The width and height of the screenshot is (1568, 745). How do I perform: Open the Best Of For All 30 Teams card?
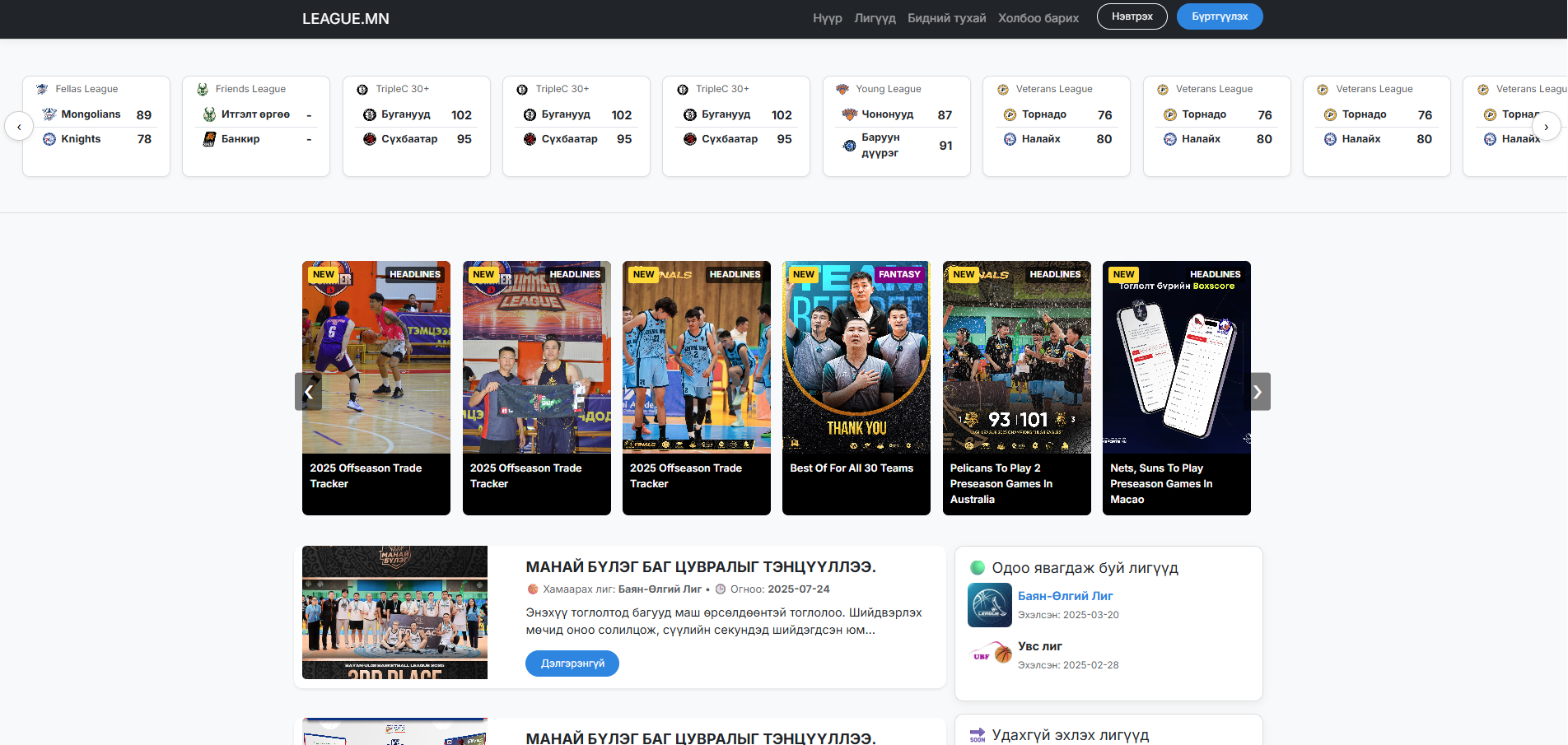[856, 388]
